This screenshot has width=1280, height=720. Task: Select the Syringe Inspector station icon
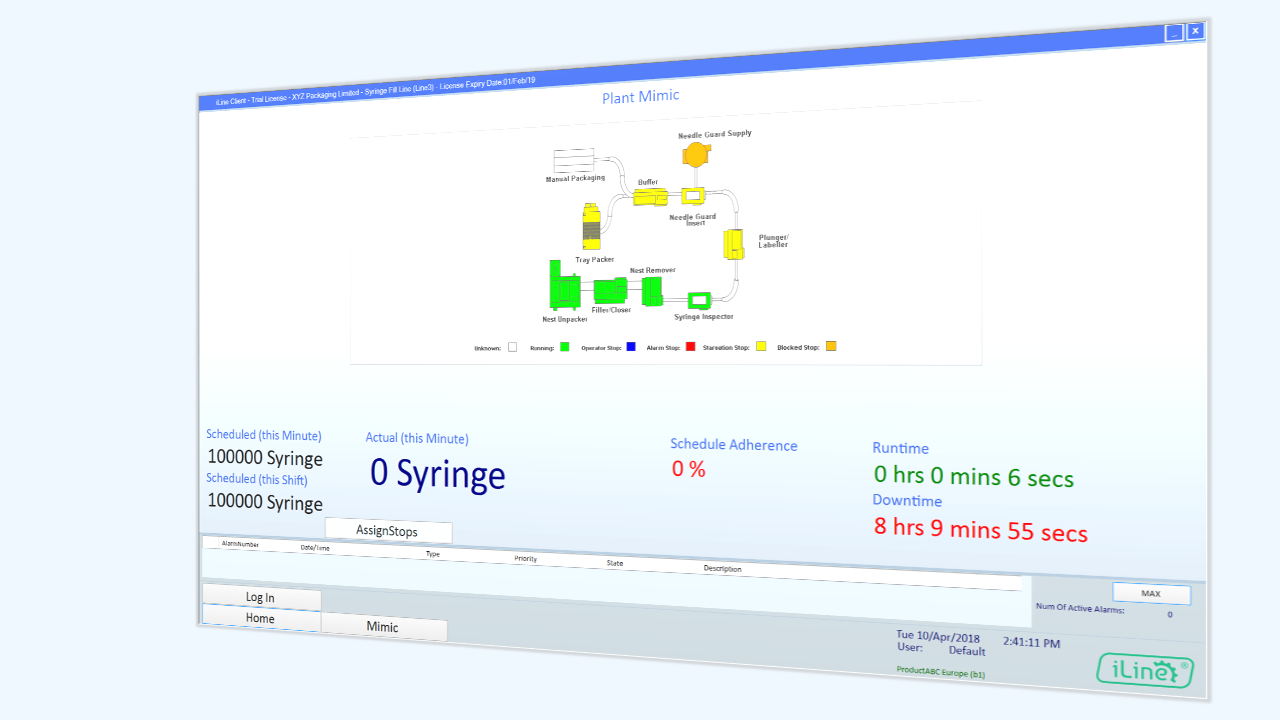tap(699, 299)
